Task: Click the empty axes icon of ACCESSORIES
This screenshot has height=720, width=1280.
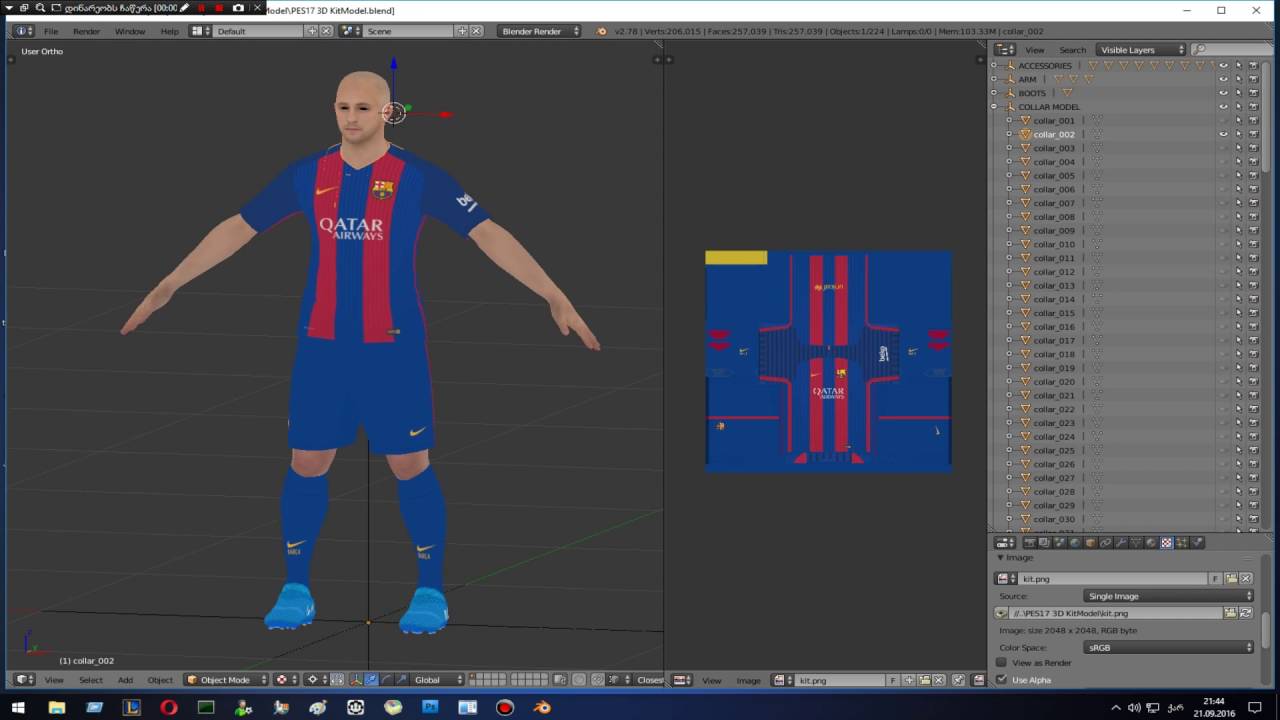Action: pos(1010,66)
